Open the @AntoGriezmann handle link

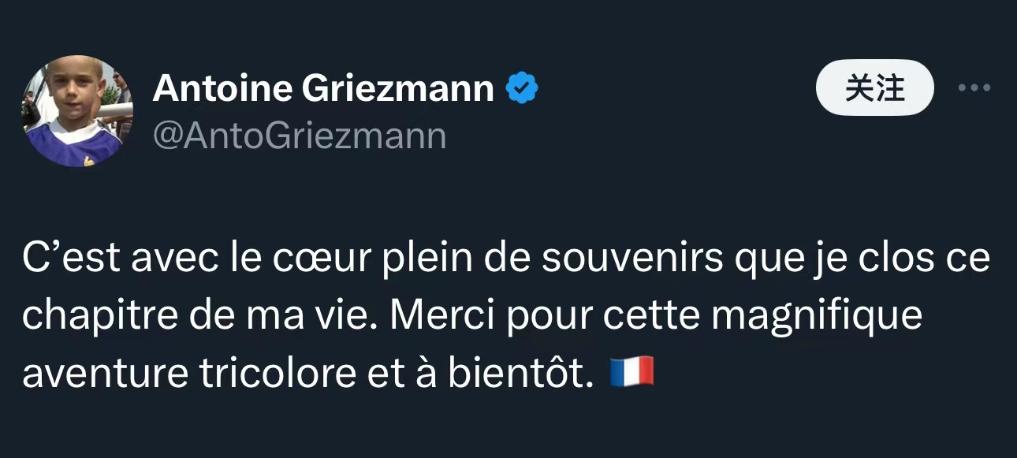[x=299, y=135]
